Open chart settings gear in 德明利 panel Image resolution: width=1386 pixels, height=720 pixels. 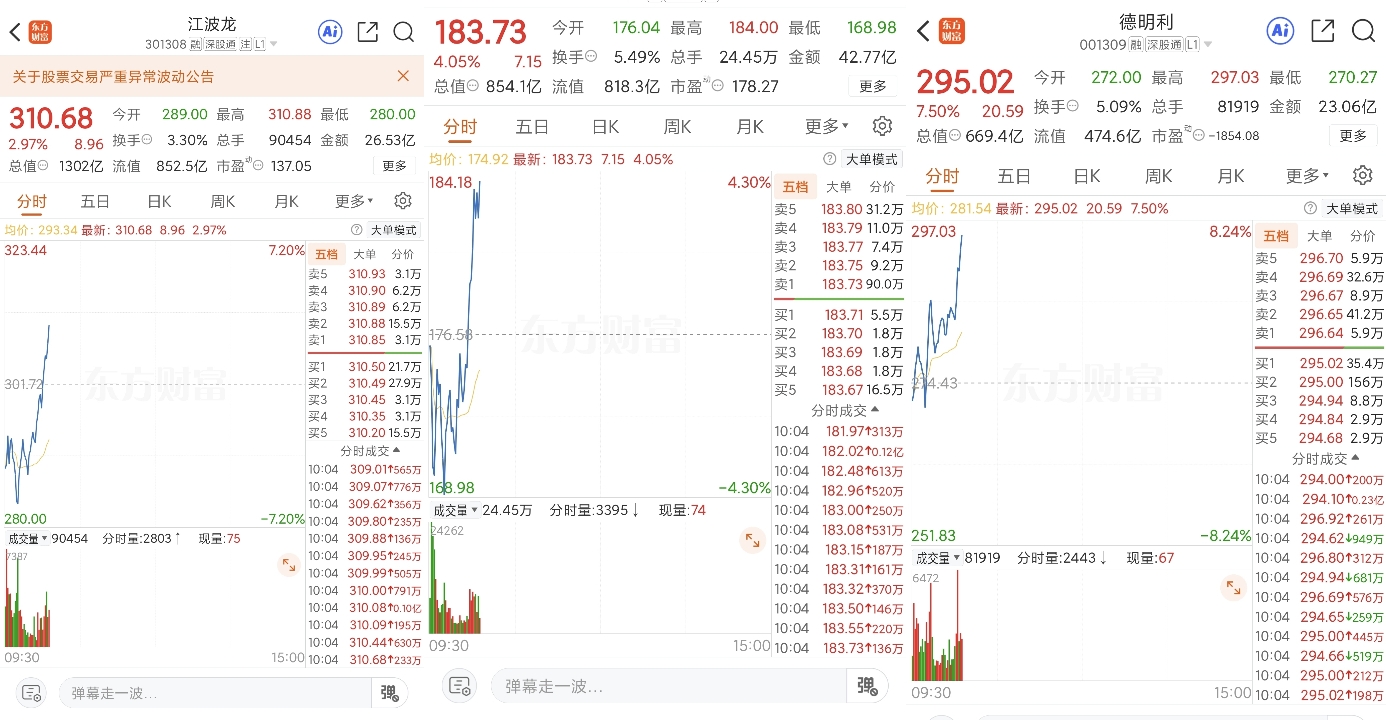[x=1362, y=176]
